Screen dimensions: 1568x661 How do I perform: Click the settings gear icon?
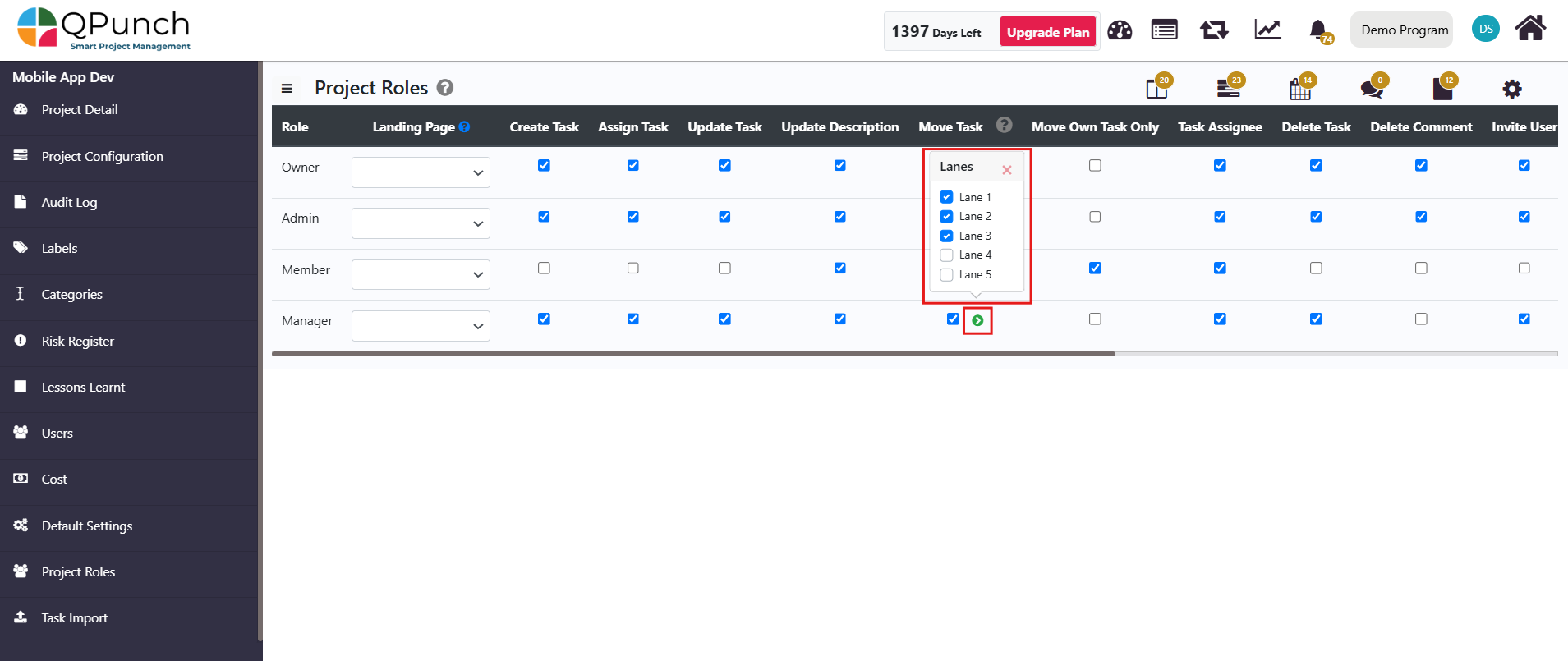(1511, 89)
